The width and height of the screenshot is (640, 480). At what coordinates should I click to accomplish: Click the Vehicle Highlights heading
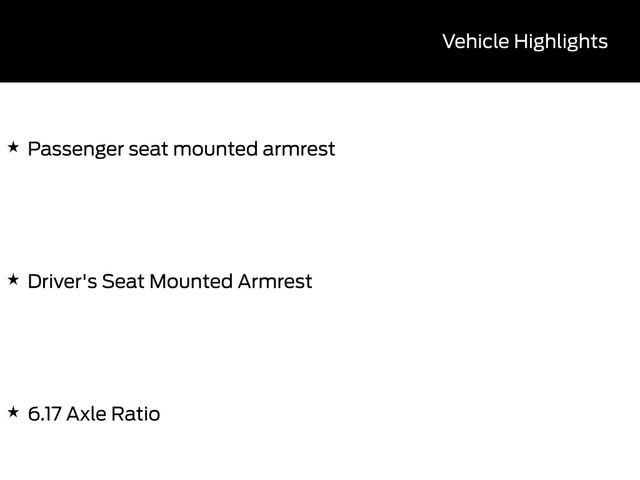coord(524,41)
